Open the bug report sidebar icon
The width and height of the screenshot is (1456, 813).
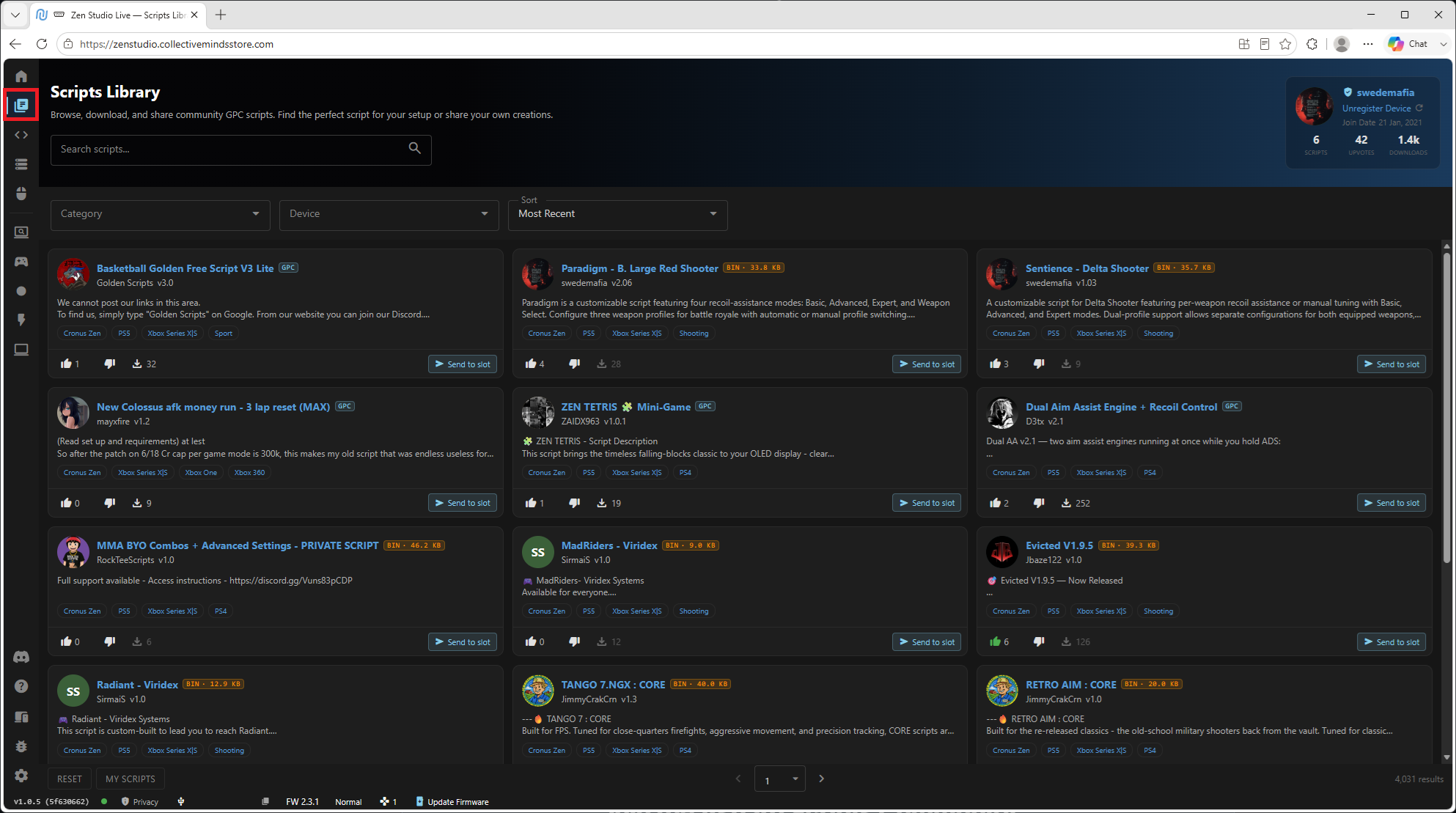point(21,746)
